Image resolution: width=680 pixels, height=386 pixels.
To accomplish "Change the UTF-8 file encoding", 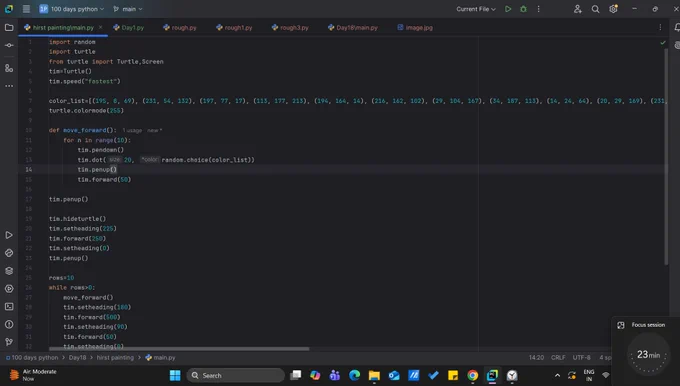I will click(582, 358).
